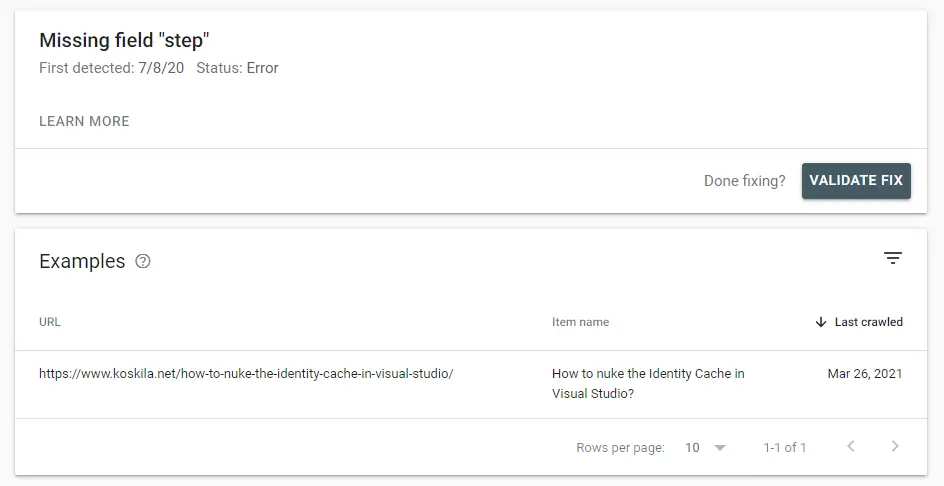Open the LEARN MORE link

pos(84,121)
